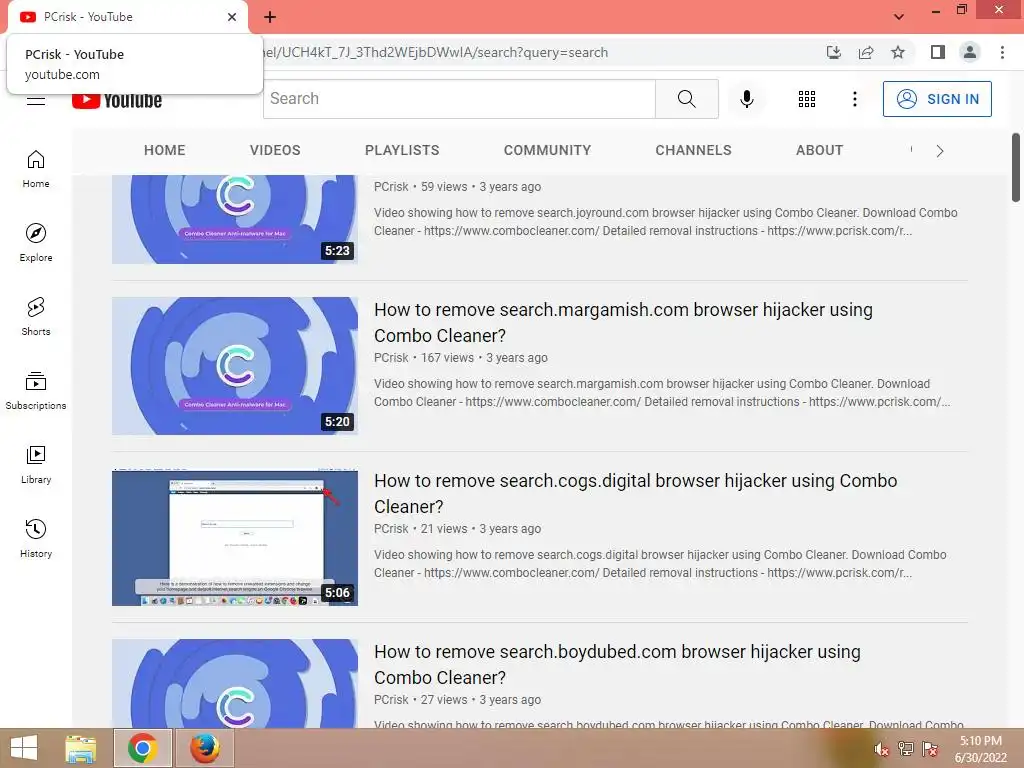Start voice search with microphone icon

point(746,99)
